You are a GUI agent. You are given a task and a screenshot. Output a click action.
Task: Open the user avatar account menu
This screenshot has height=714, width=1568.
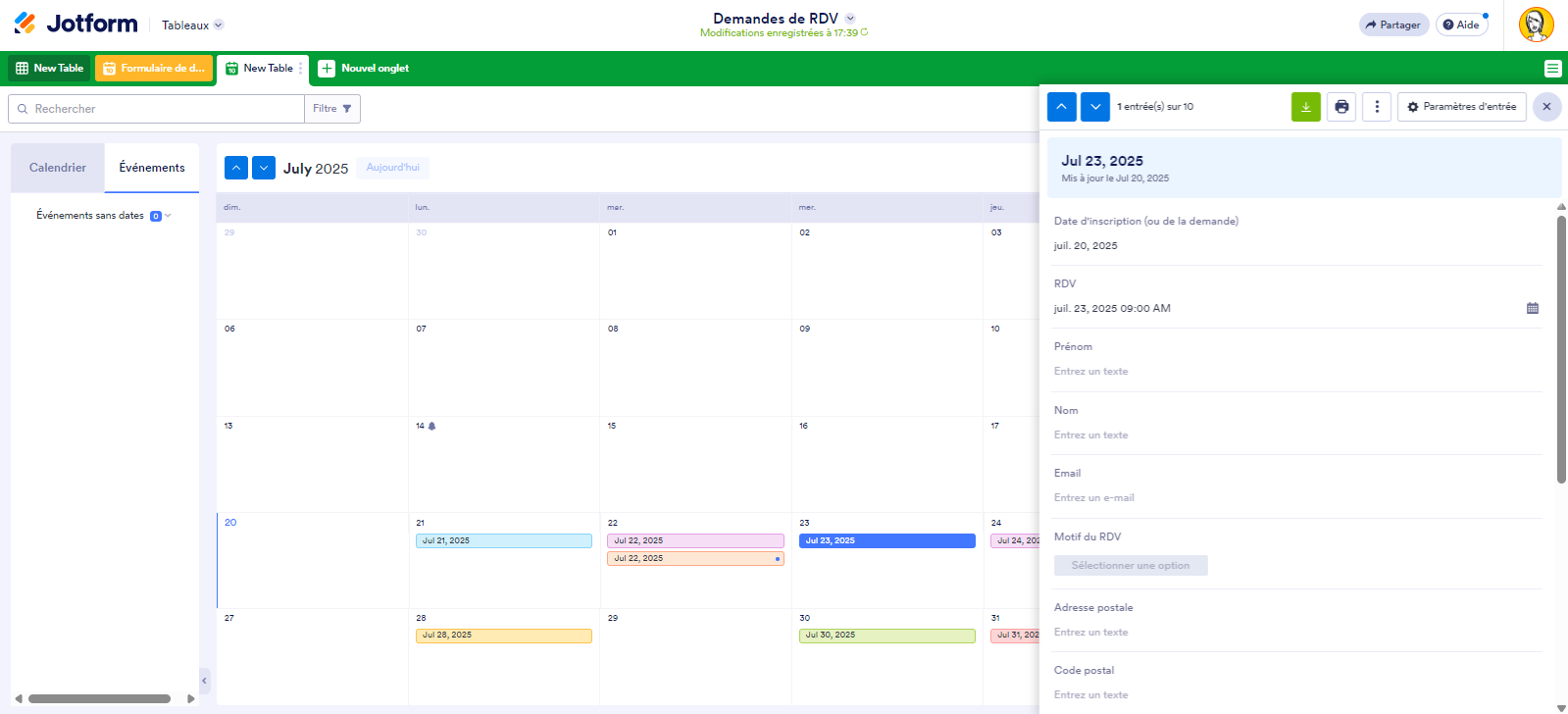(x=1536, y=25)
